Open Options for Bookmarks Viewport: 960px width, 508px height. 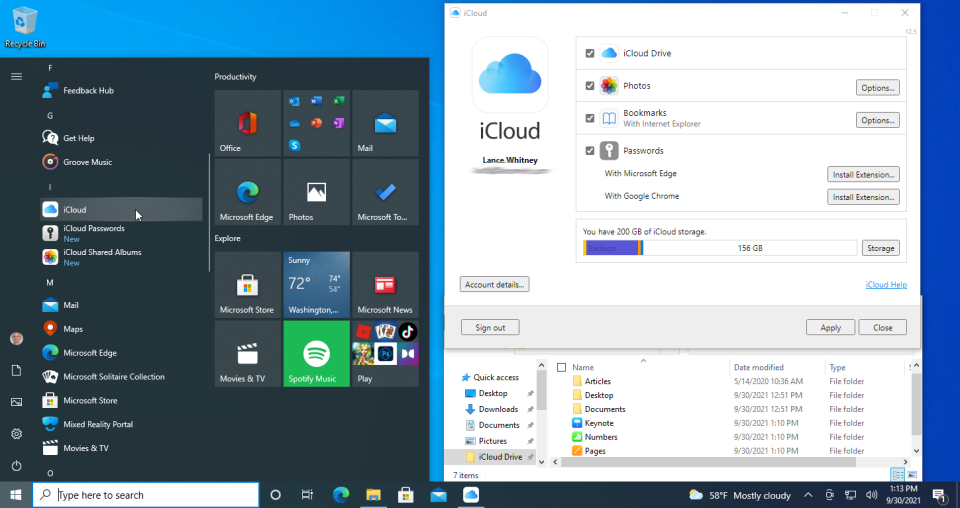877,121
